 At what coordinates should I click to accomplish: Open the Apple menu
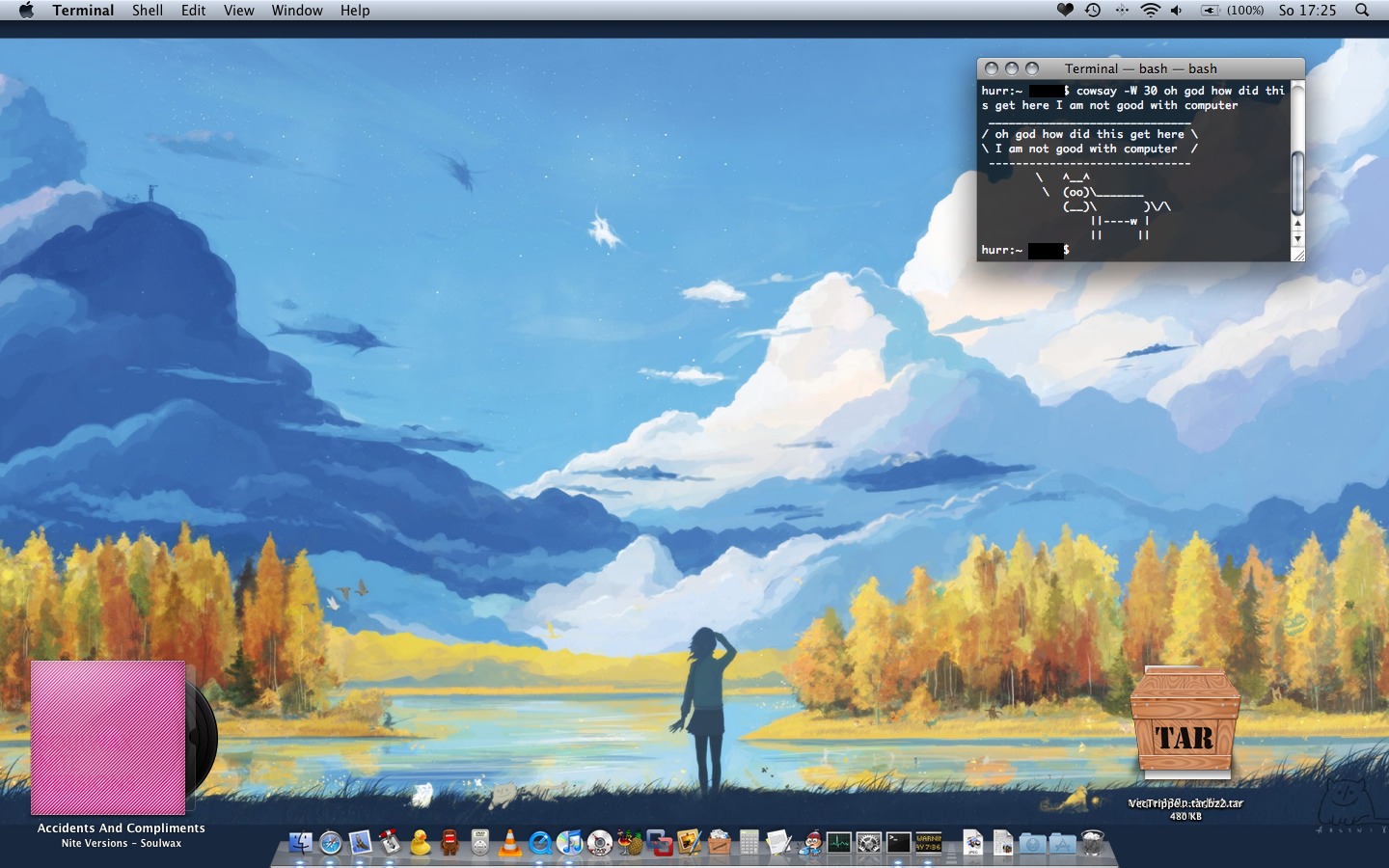pos(26,11)
